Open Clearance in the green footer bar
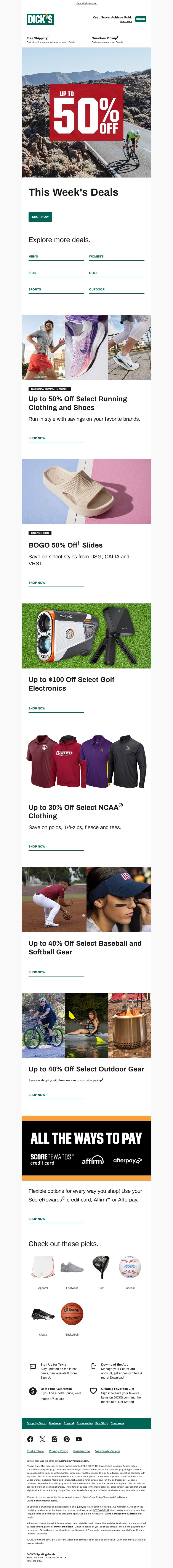This screenshot has height=1568, width=173. [x=117, y=1423]
